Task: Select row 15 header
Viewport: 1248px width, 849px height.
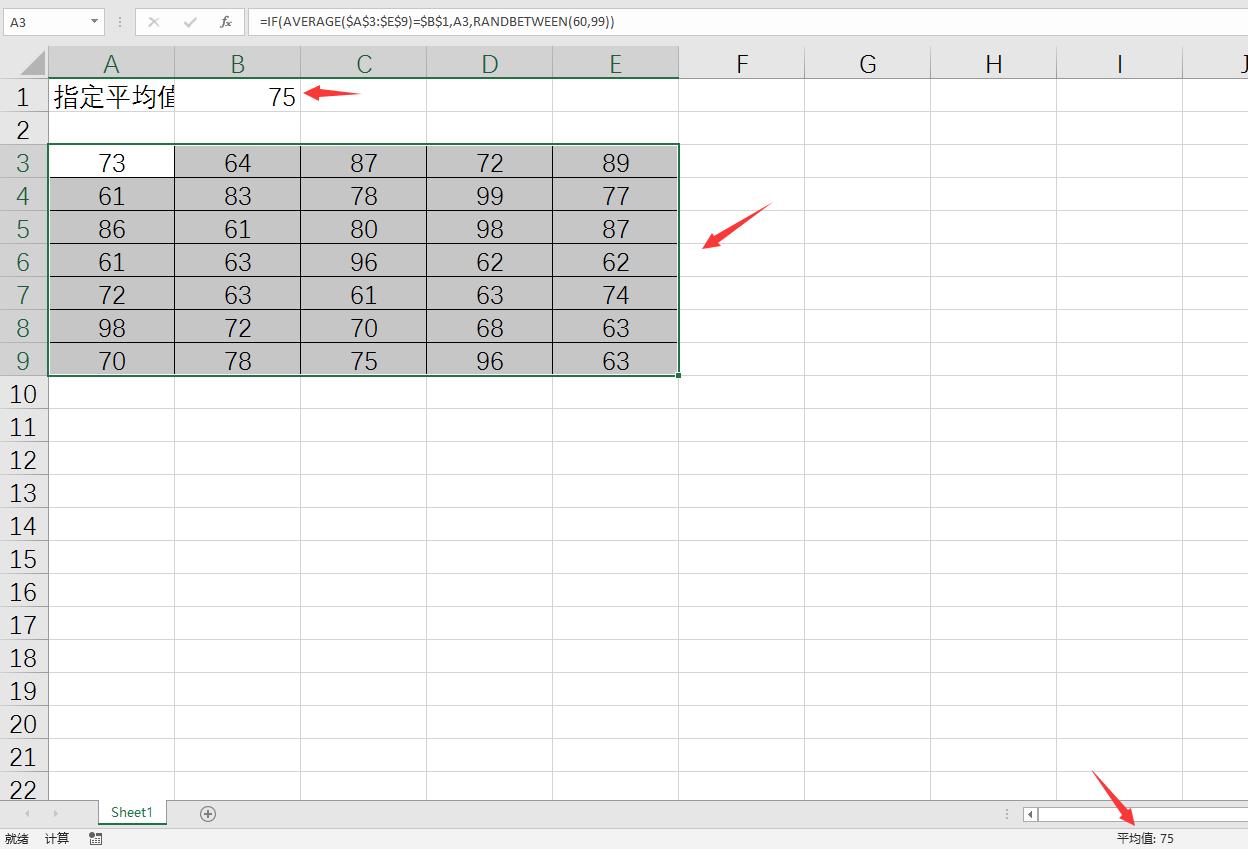Action: click(x=24, y=558)
